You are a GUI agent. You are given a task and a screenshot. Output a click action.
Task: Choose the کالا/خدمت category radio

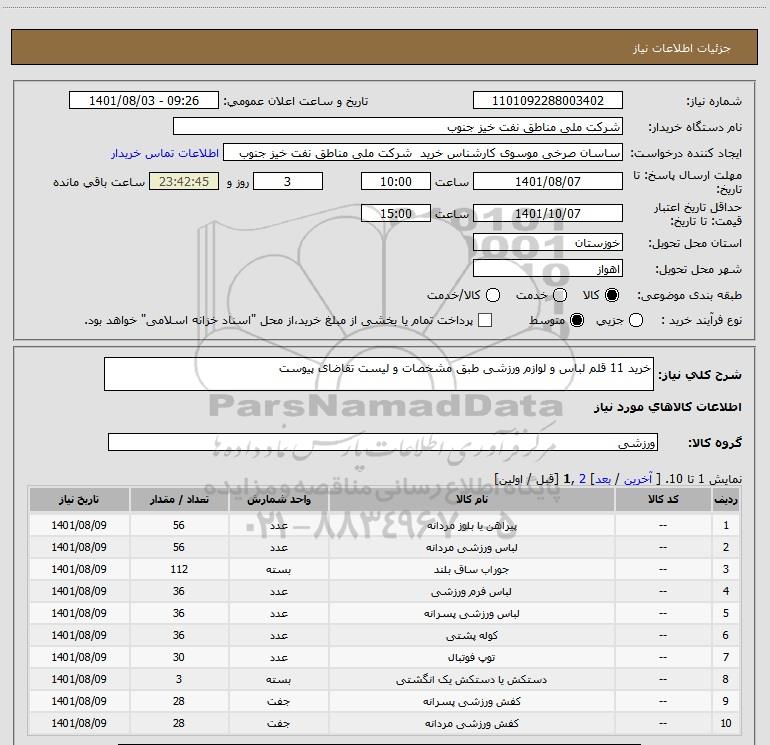(489, 296)
